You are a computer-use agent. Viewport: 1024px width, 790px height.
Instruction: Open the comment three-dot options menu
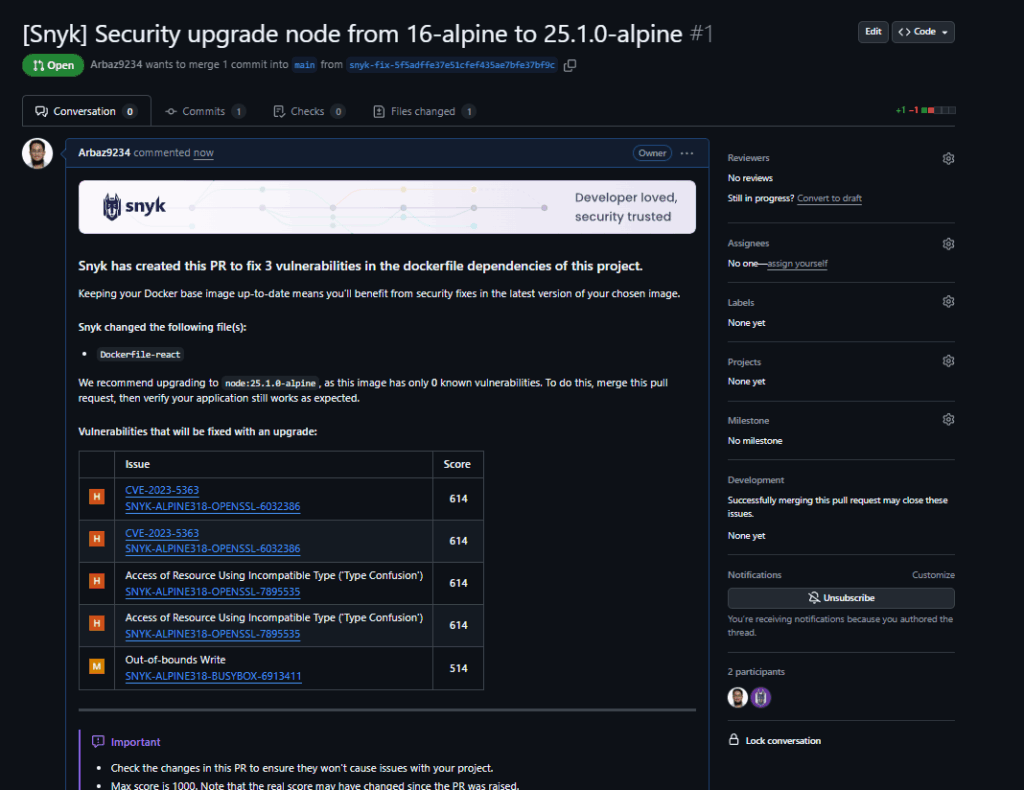click(x=686, y=153)
